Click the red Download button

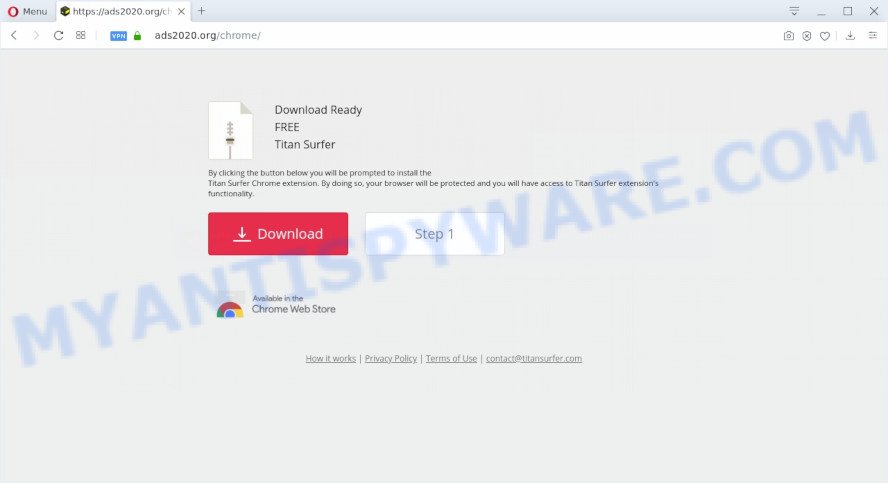278,233
